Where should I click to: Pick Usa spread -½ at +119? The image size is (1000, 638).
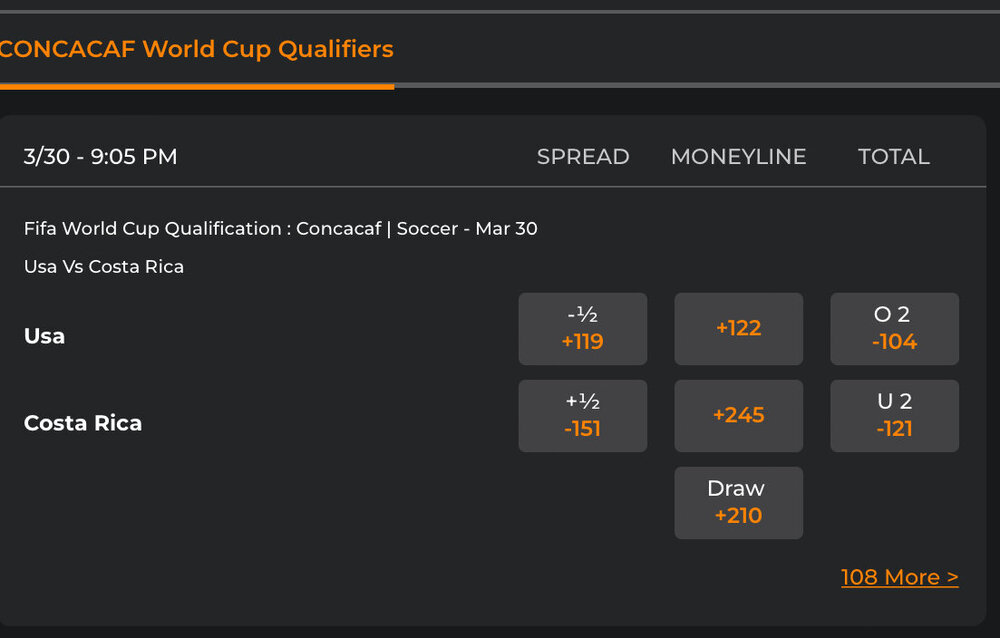[x=582, y=329]
